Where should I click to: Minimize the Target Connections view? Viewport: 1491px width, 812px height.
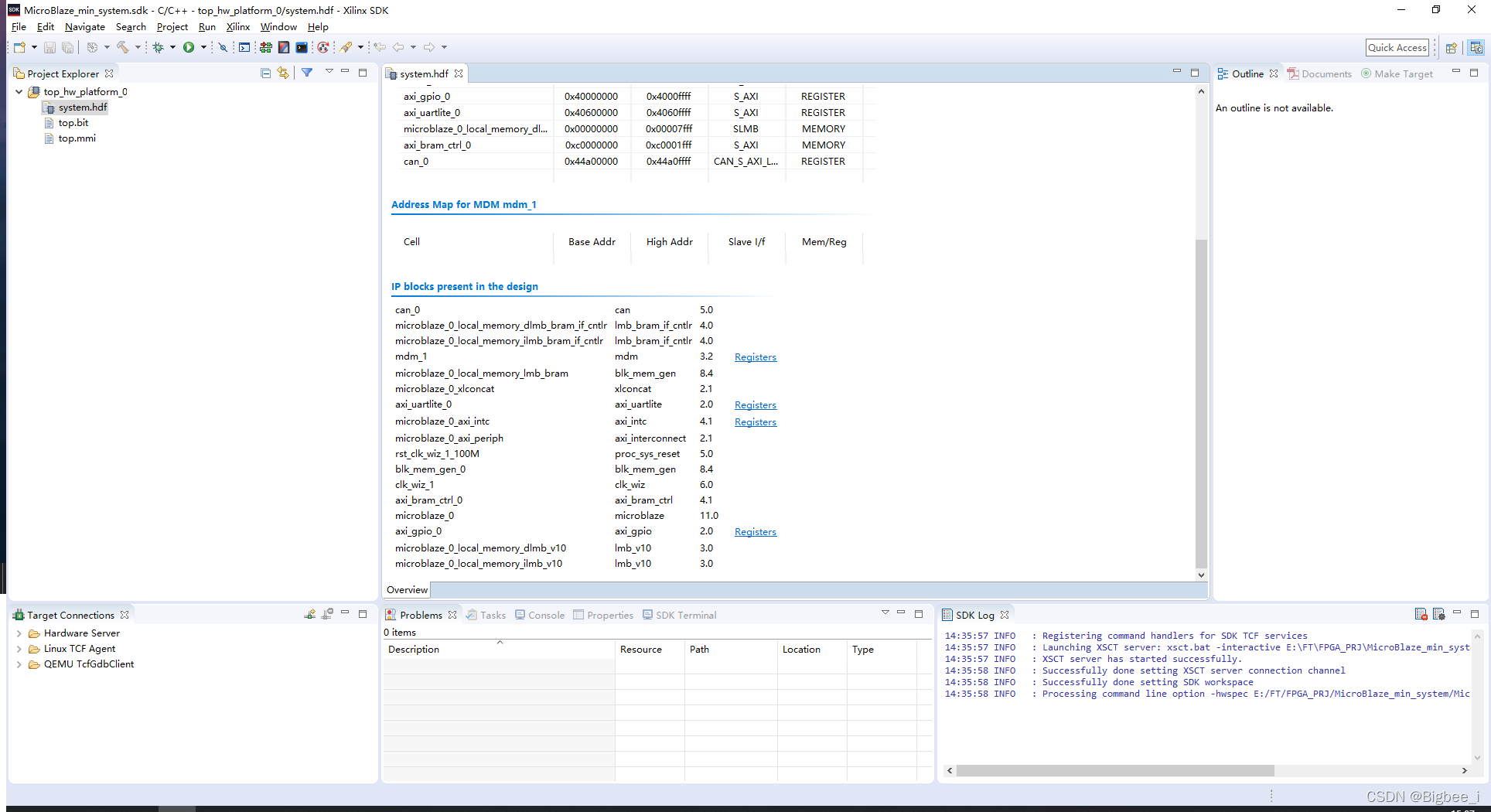345,612
